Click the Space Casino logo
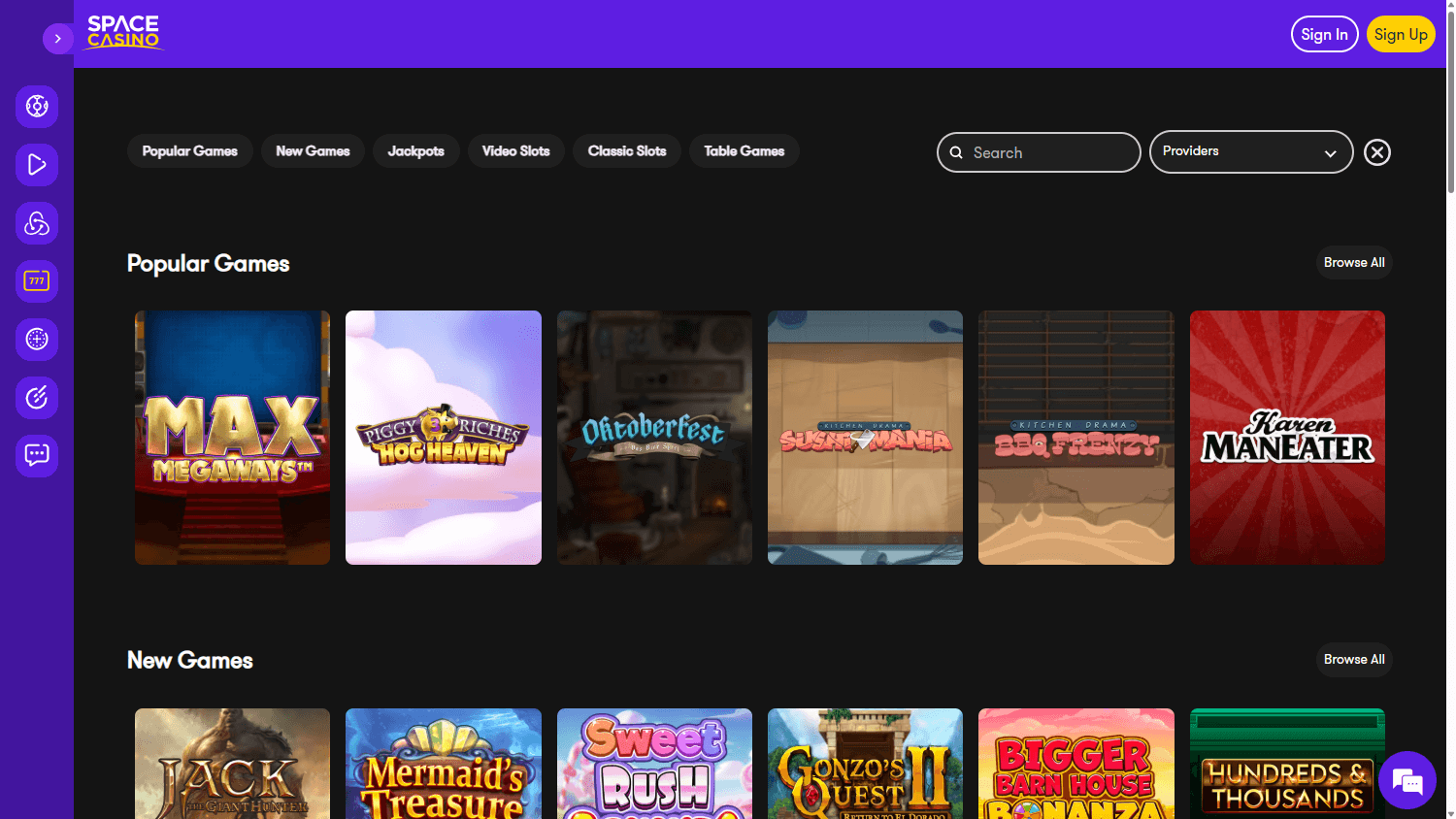This screenshot has width=1456, height=819. coord(123,33)
